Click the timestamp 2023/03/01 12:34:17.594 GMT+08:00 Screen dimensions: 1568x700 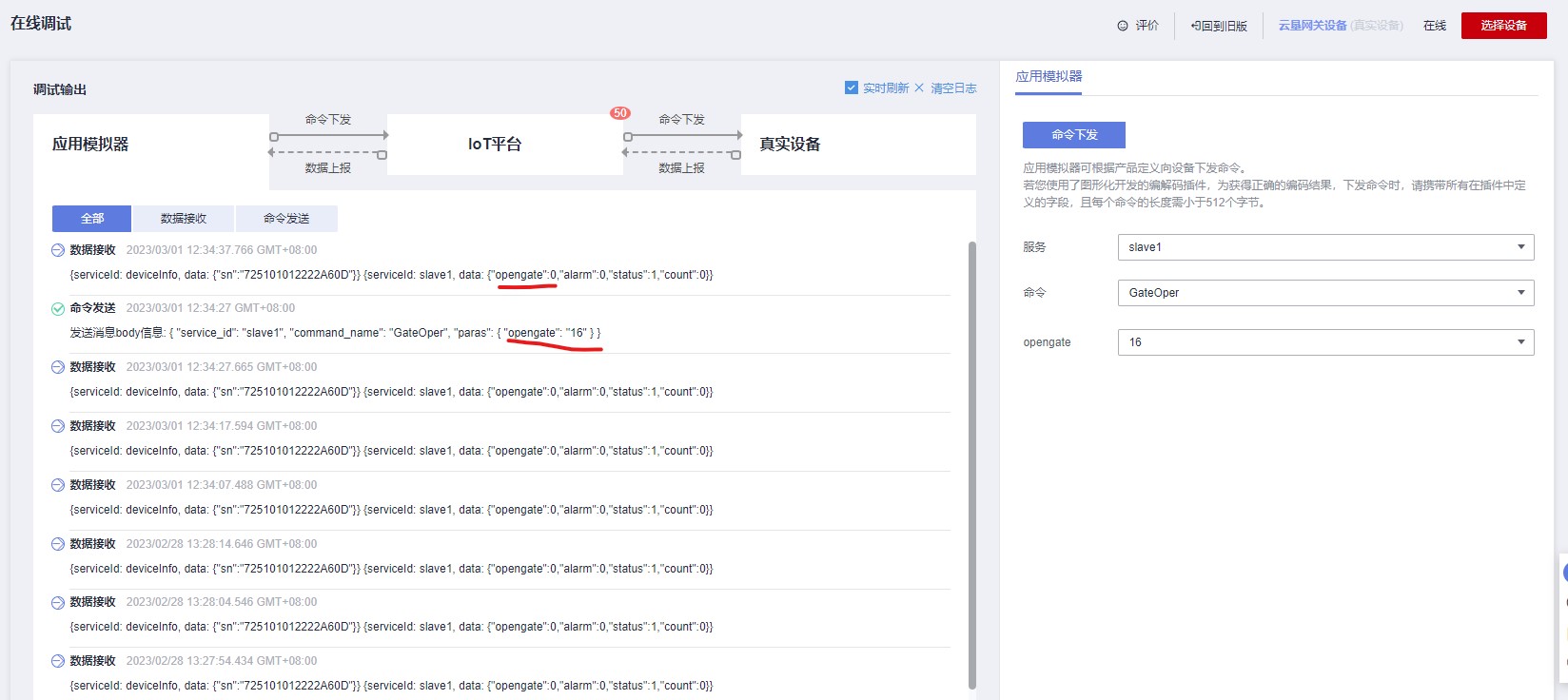(x=222, y=426)
